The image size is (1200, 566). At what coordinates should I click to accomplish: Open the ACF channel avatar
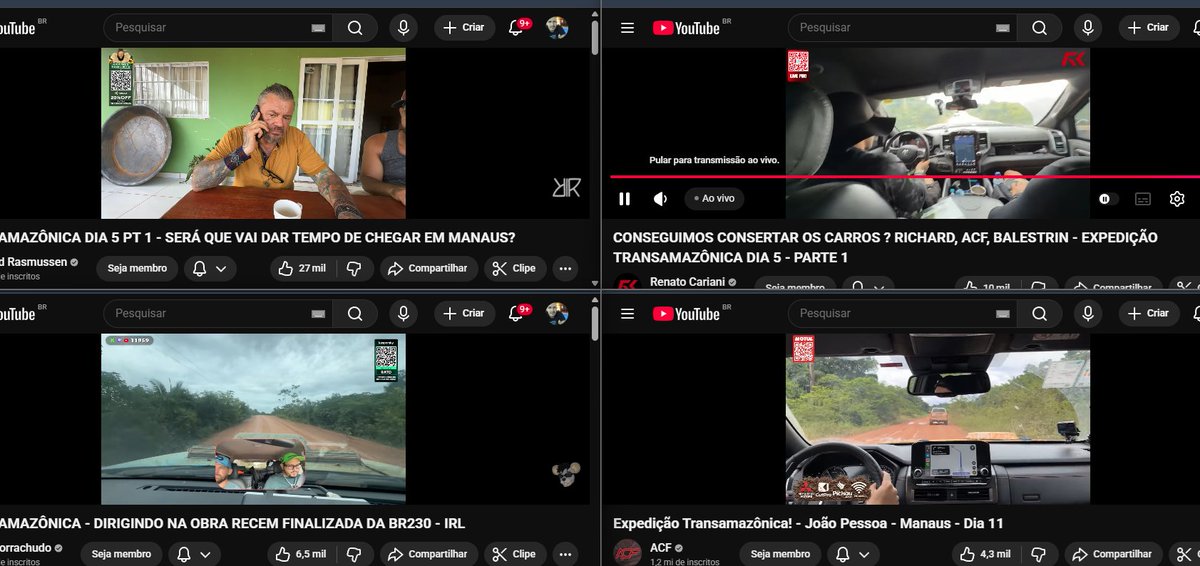(627, 553)
